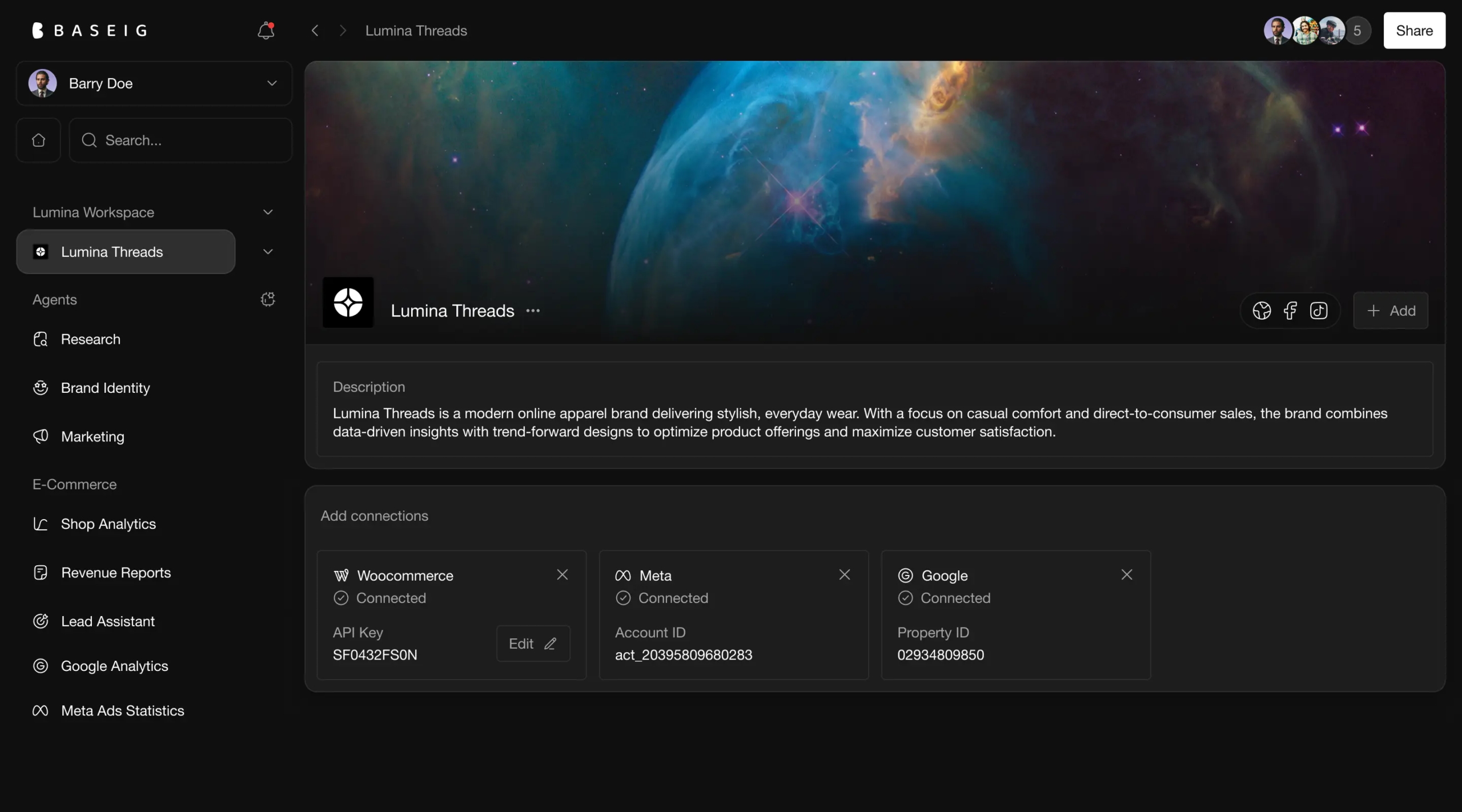Click the Add social link button
1462x812 pixels.
(x=1391, y=311)
